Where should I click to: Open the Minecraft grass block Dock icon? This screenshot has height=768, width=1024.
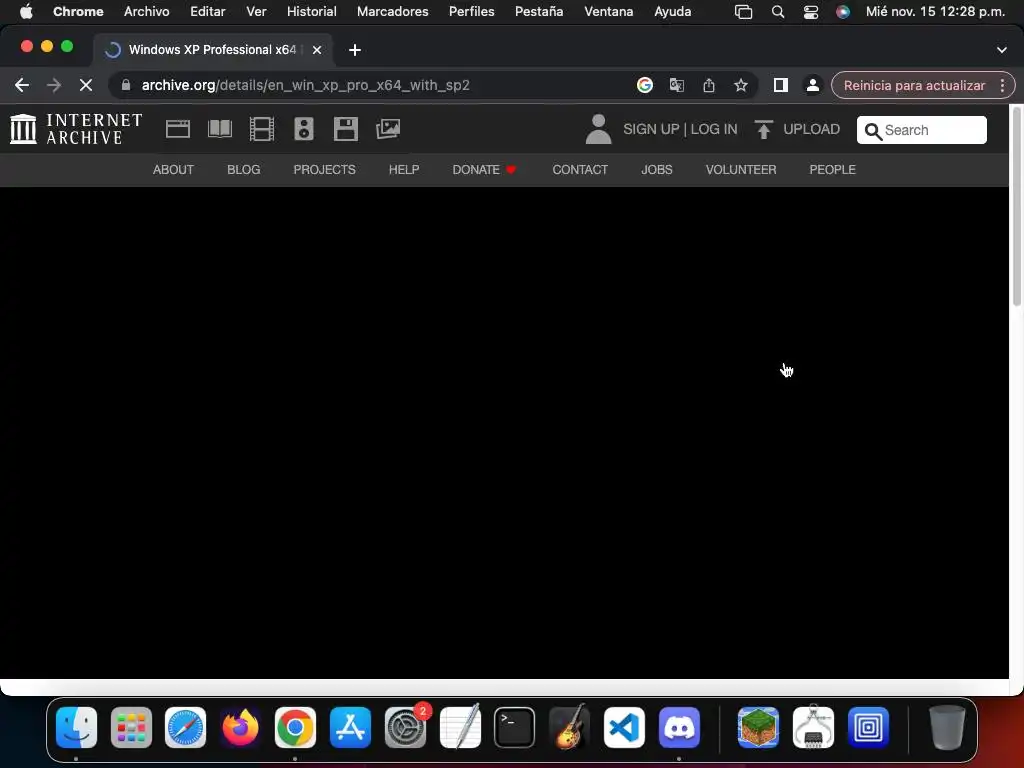tap(758, 728)
